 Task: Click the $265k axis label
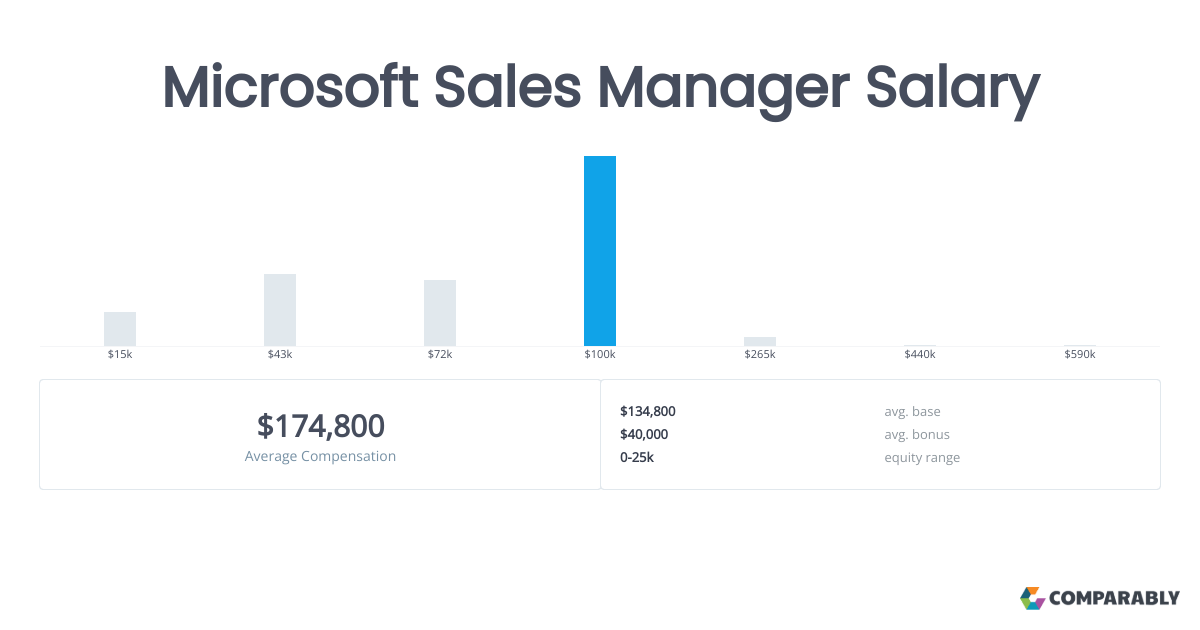point(760,355)
